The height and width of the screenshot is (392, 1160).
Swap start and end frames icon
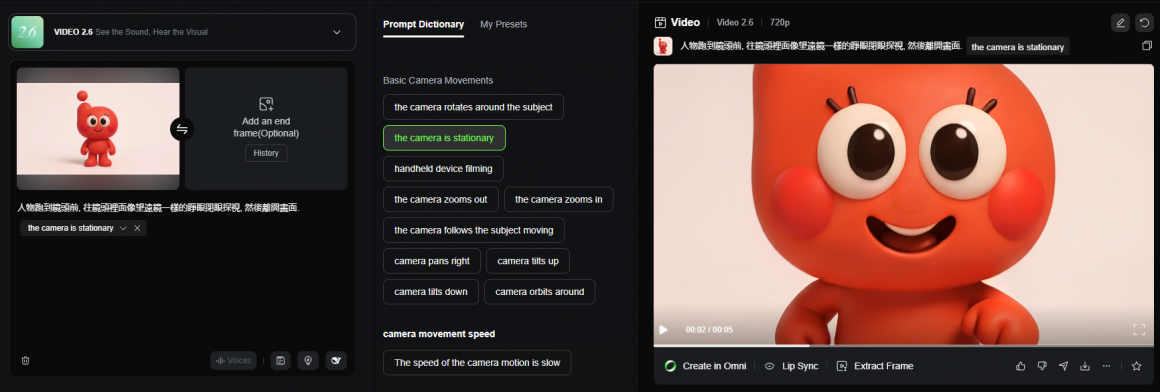[x=182, y=129]
